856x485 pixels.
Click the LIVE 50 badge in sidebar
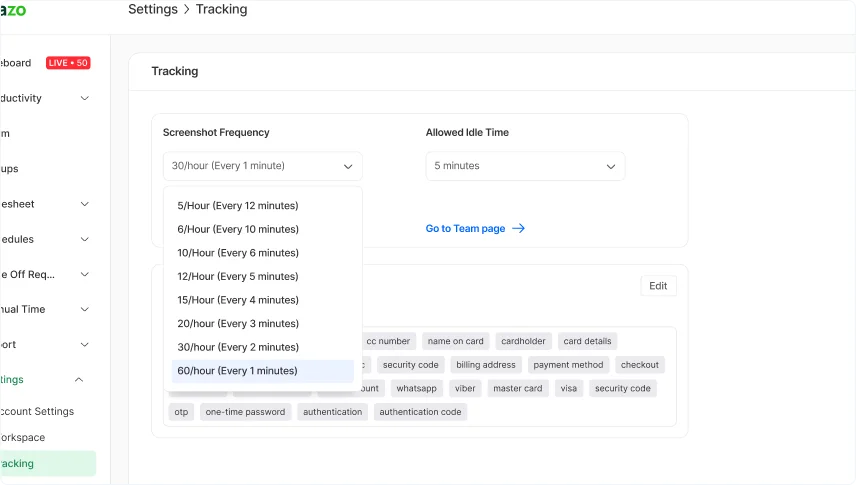tap(67, 63)
